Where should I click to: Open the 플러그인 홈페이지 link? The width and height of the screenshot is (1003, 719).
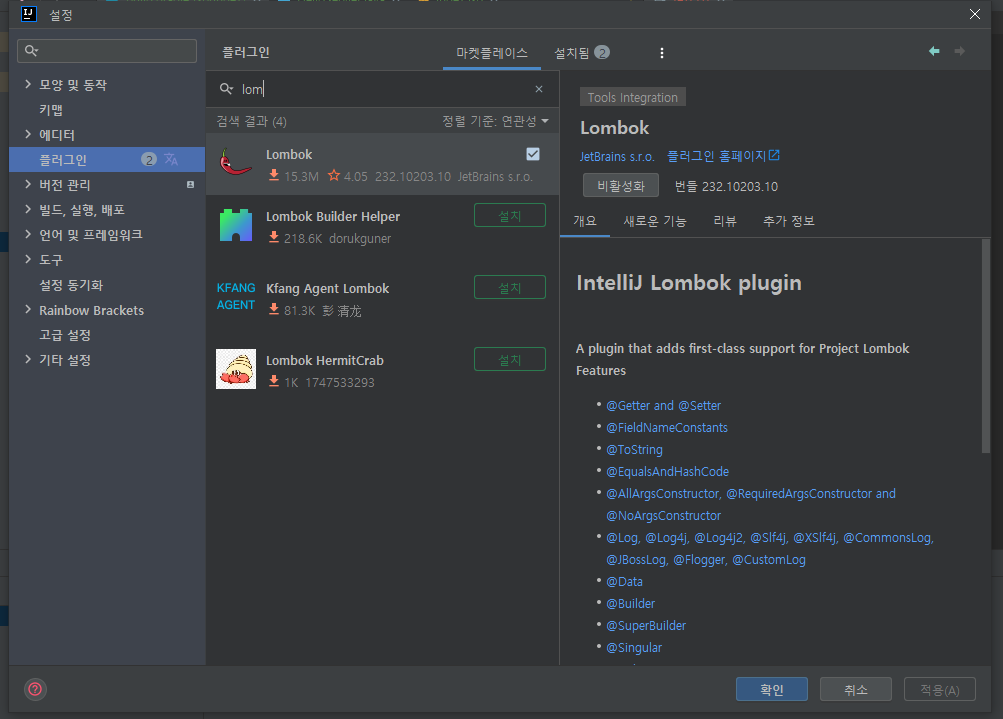(716, 156)
